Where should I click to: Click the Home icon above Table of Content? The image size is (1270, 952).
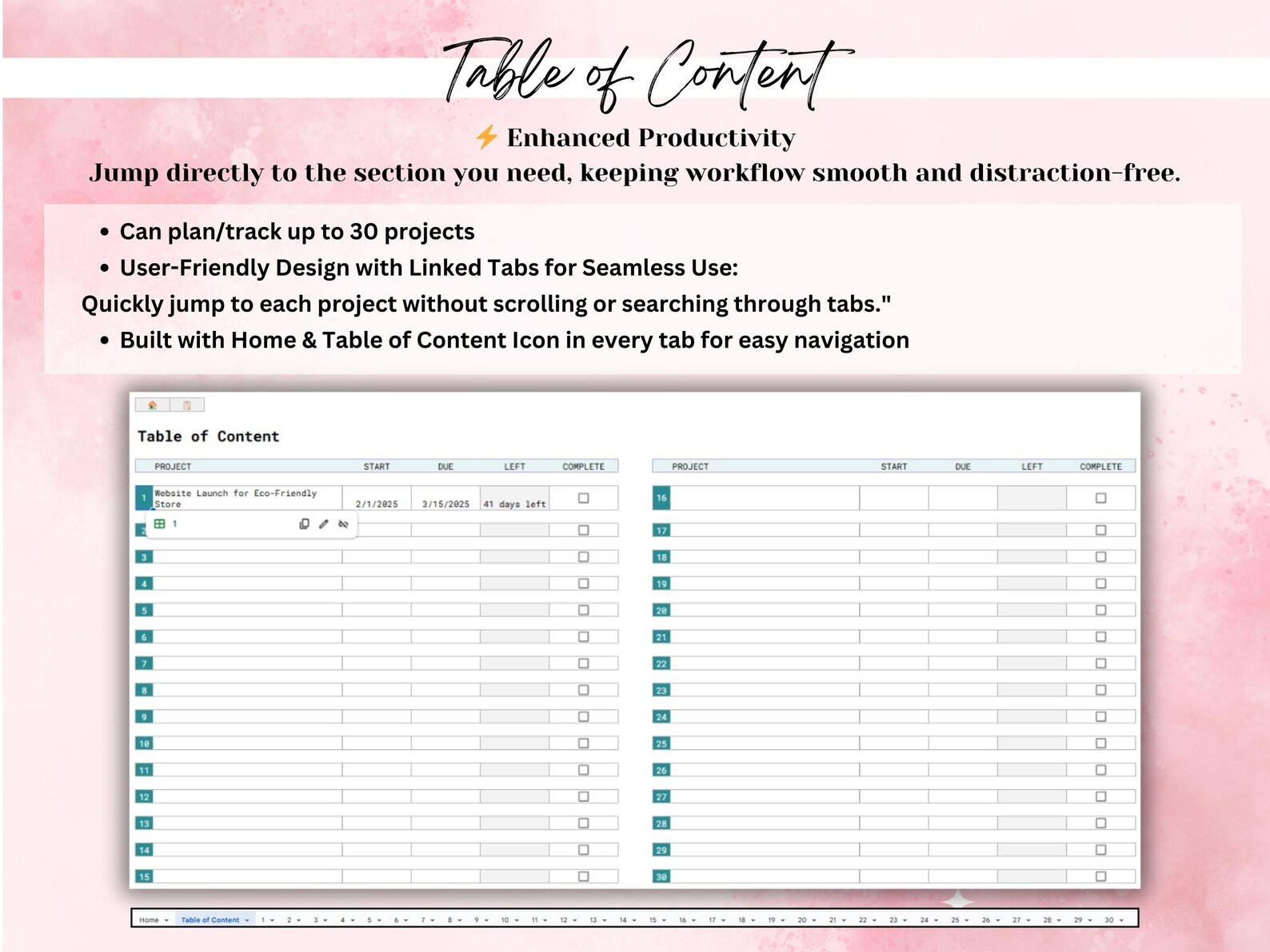[x=152, y=405]
